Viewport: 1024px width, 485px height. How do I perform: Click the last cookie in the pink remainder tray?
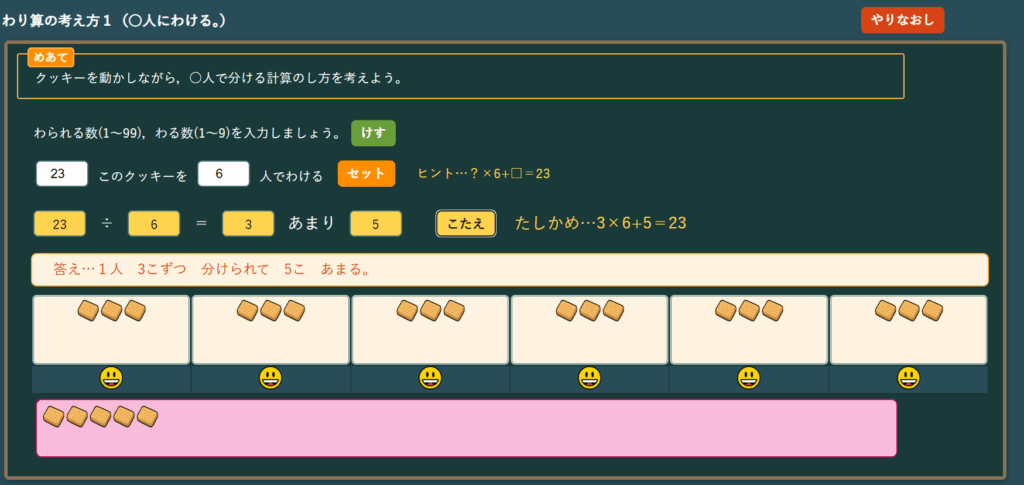148,415
